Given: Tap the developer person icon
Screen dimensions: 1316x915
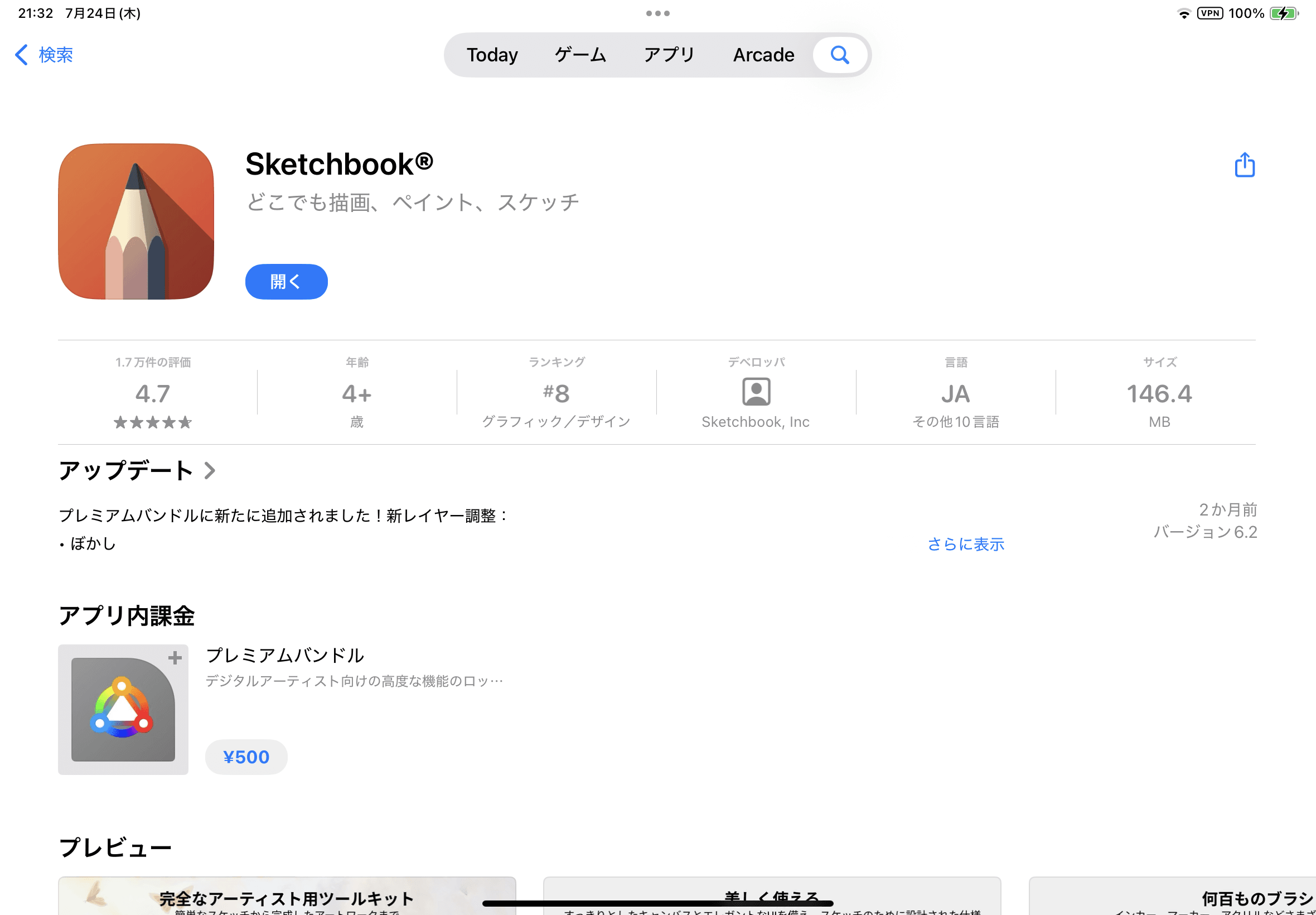Looking at the screenshot, I should click(x=756, y=392).
